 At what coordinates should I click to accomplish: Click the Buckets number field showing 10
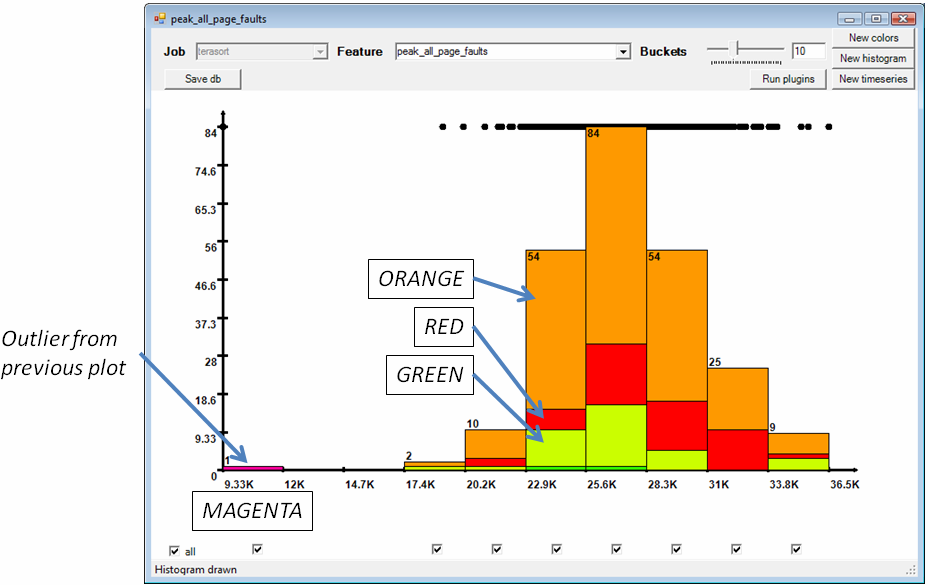(808, 51)
